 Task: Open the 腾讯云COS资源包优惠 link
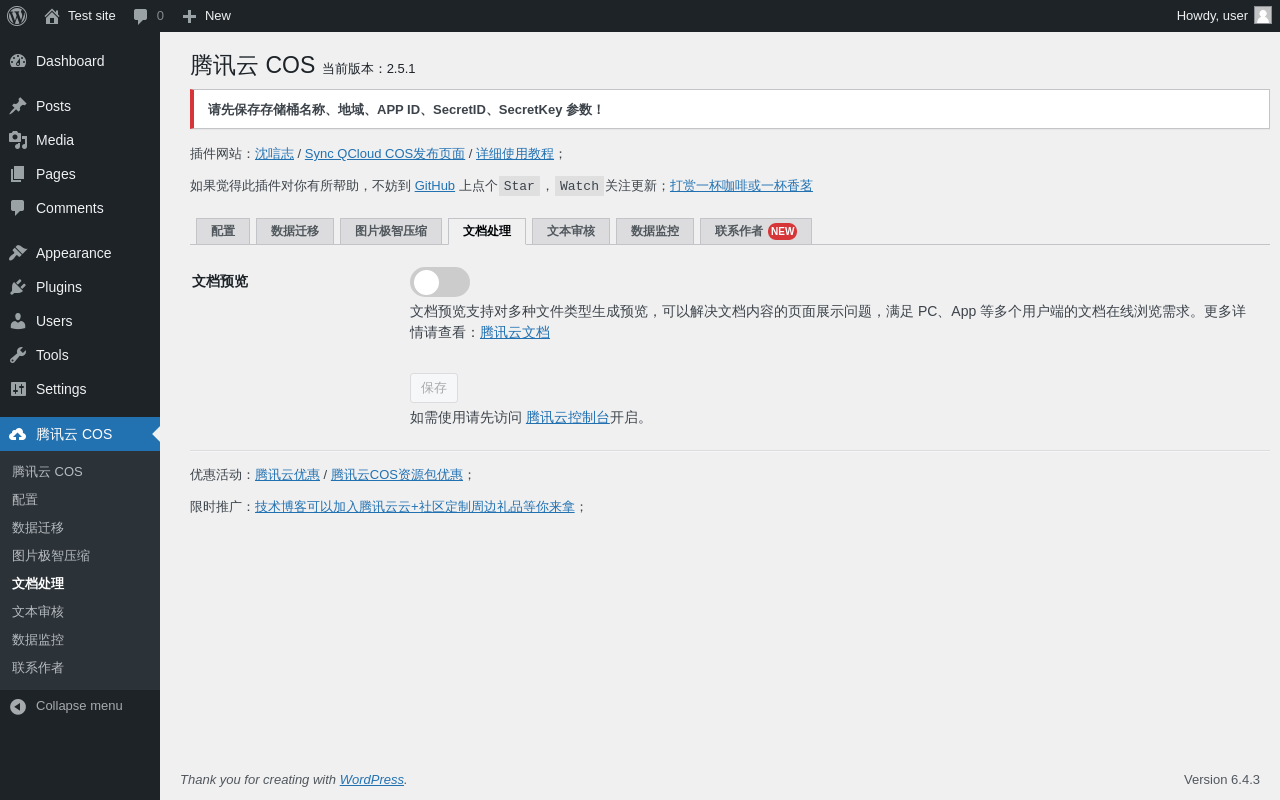click(x=397, y=475)
